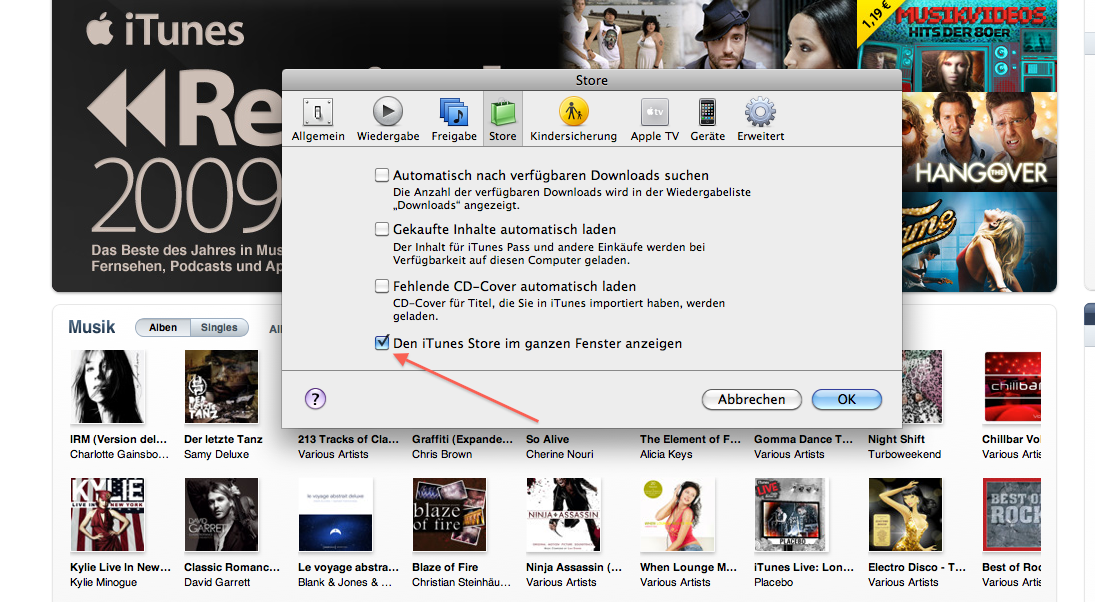
Task: Click artist name Charlotte Gainsbourg
Action: point(119,455)
